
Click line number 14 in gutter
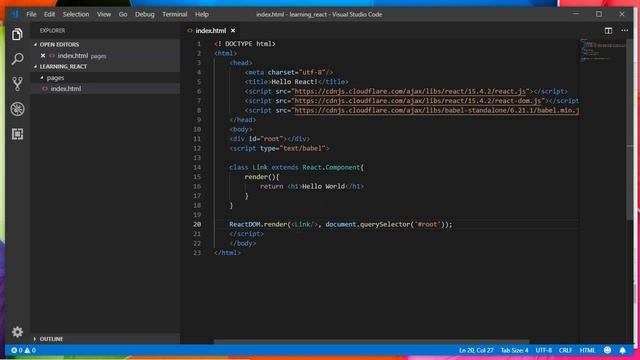pos(197,167)
